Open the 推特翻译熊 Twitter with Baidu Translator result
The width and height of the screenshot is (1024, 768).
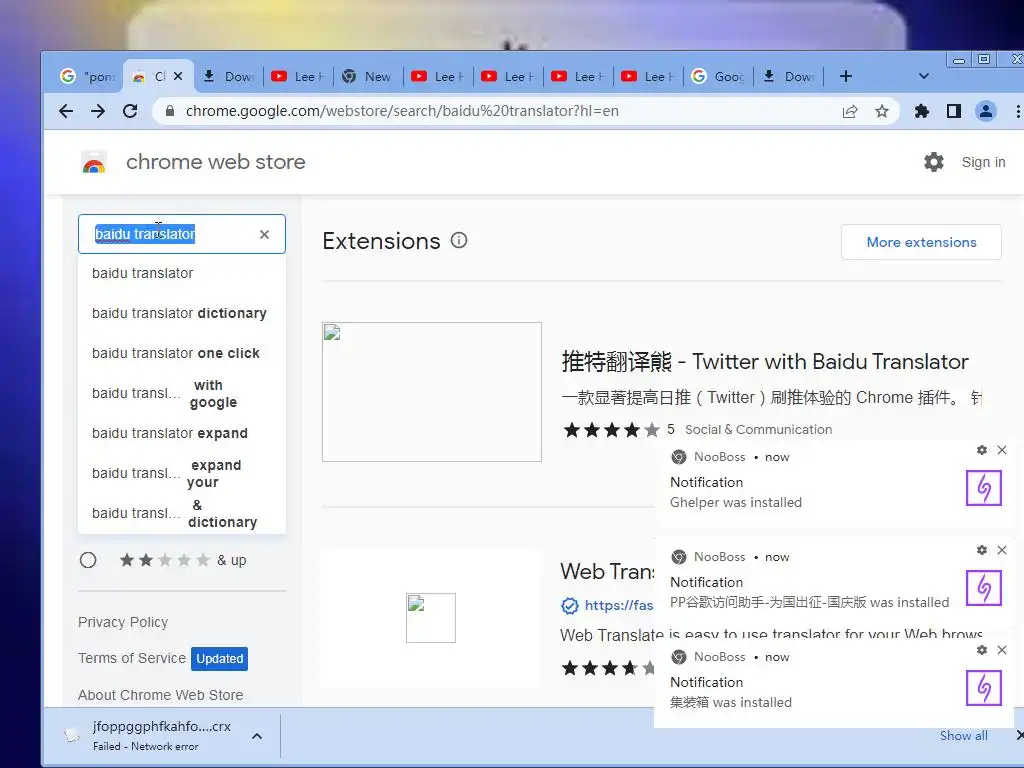click(x=765, y=362)
